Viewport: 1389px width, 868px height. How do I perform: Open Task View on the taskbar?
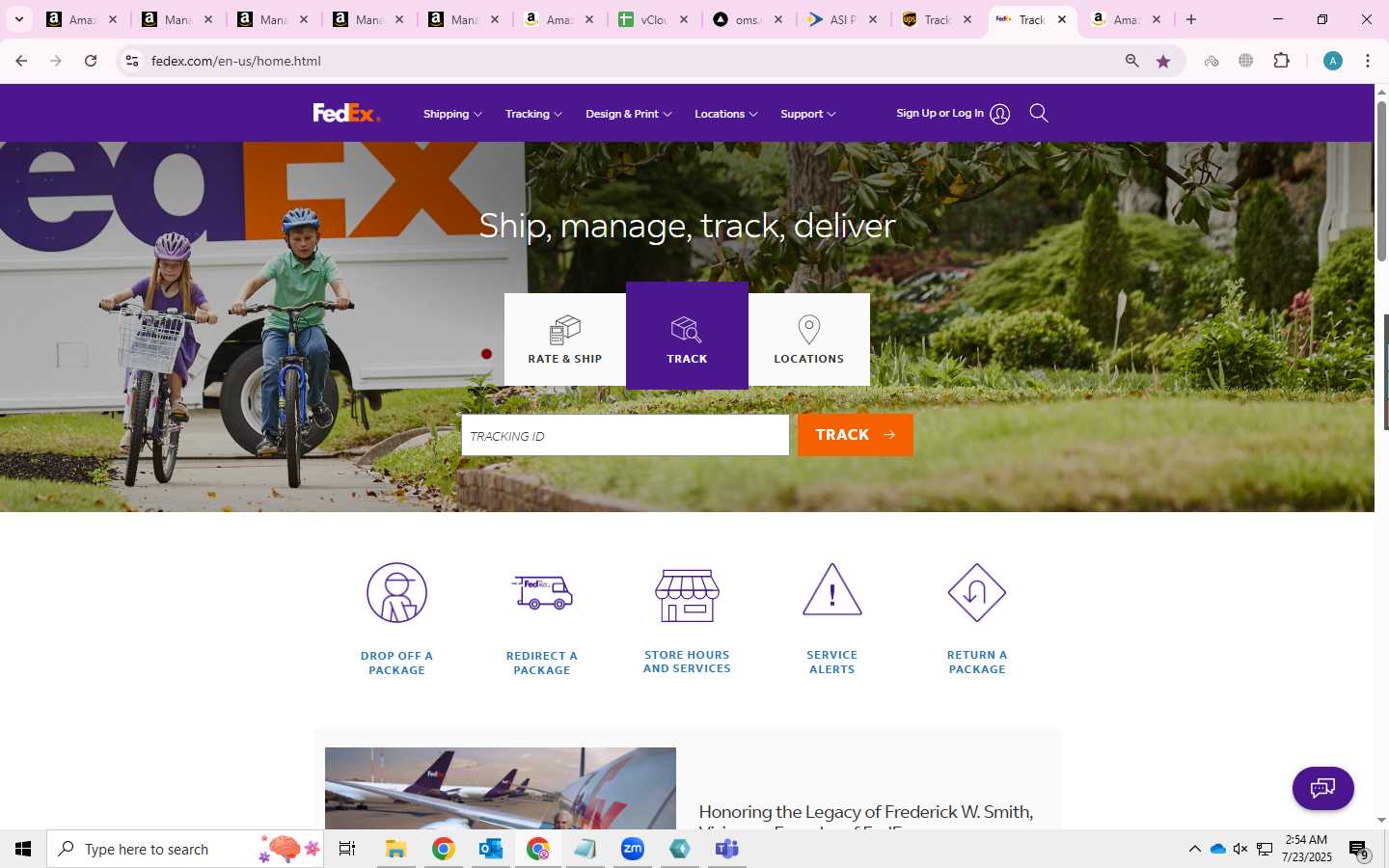coord(347,849)
